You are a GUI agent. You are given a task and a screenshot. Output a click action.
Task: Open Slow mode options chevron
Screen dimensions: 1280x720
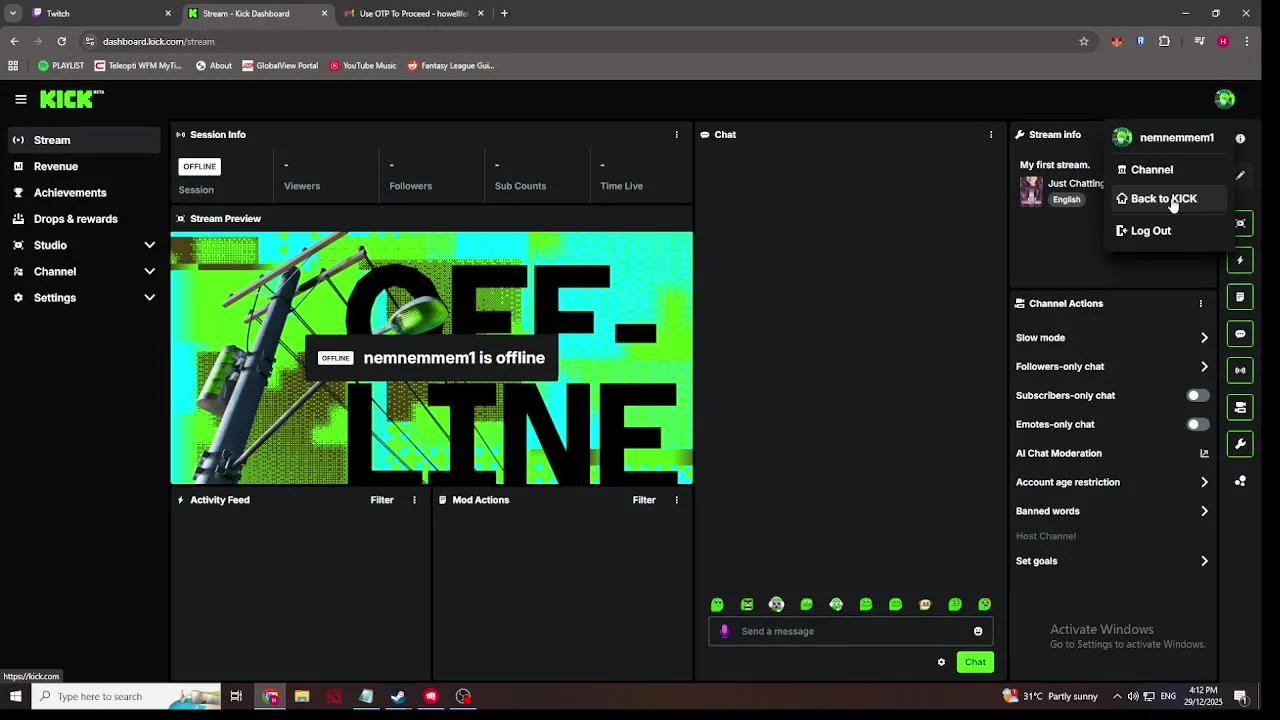coord(1204,338)
